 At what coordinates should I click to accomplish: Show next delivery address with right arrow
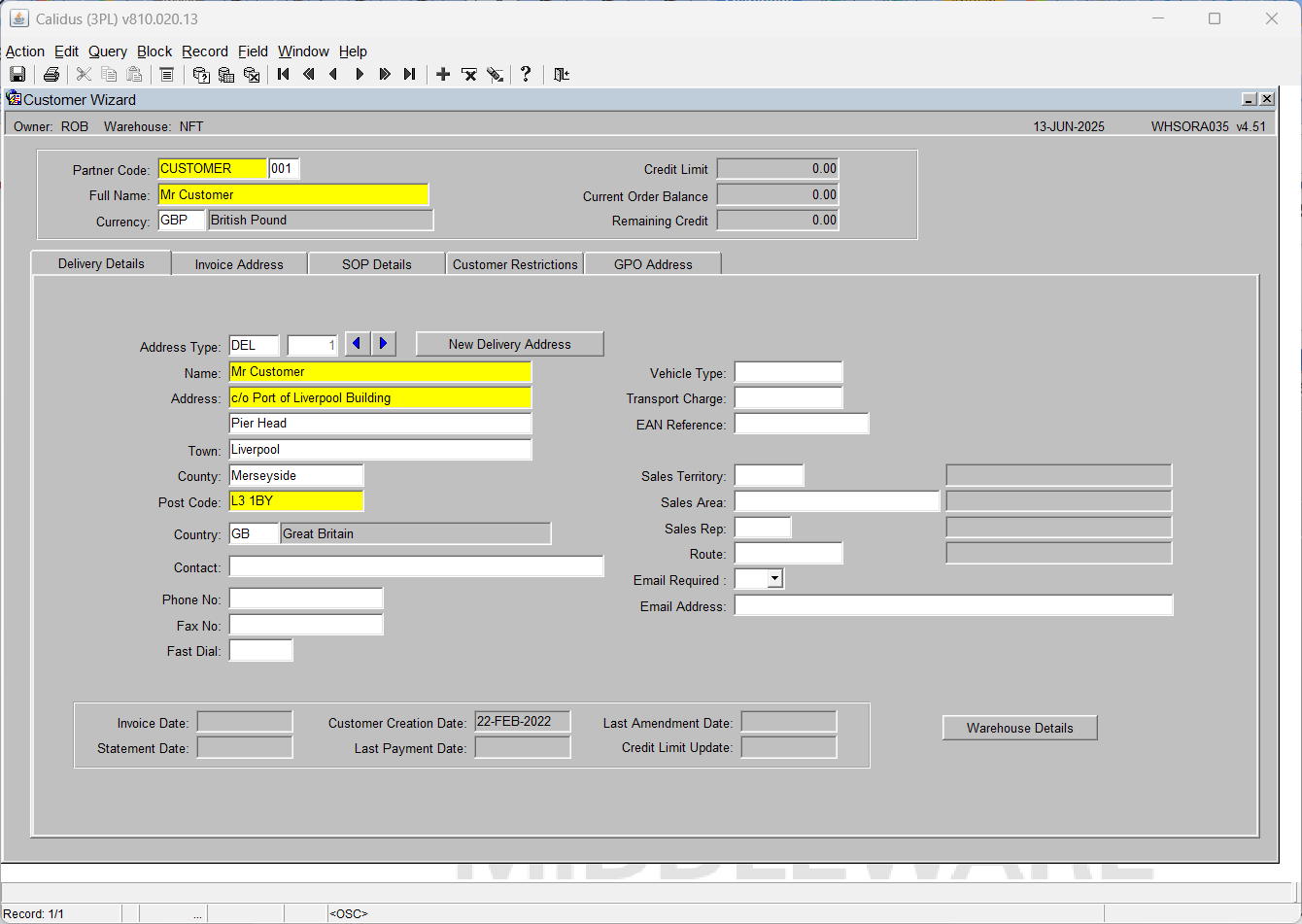coord(384,344)
